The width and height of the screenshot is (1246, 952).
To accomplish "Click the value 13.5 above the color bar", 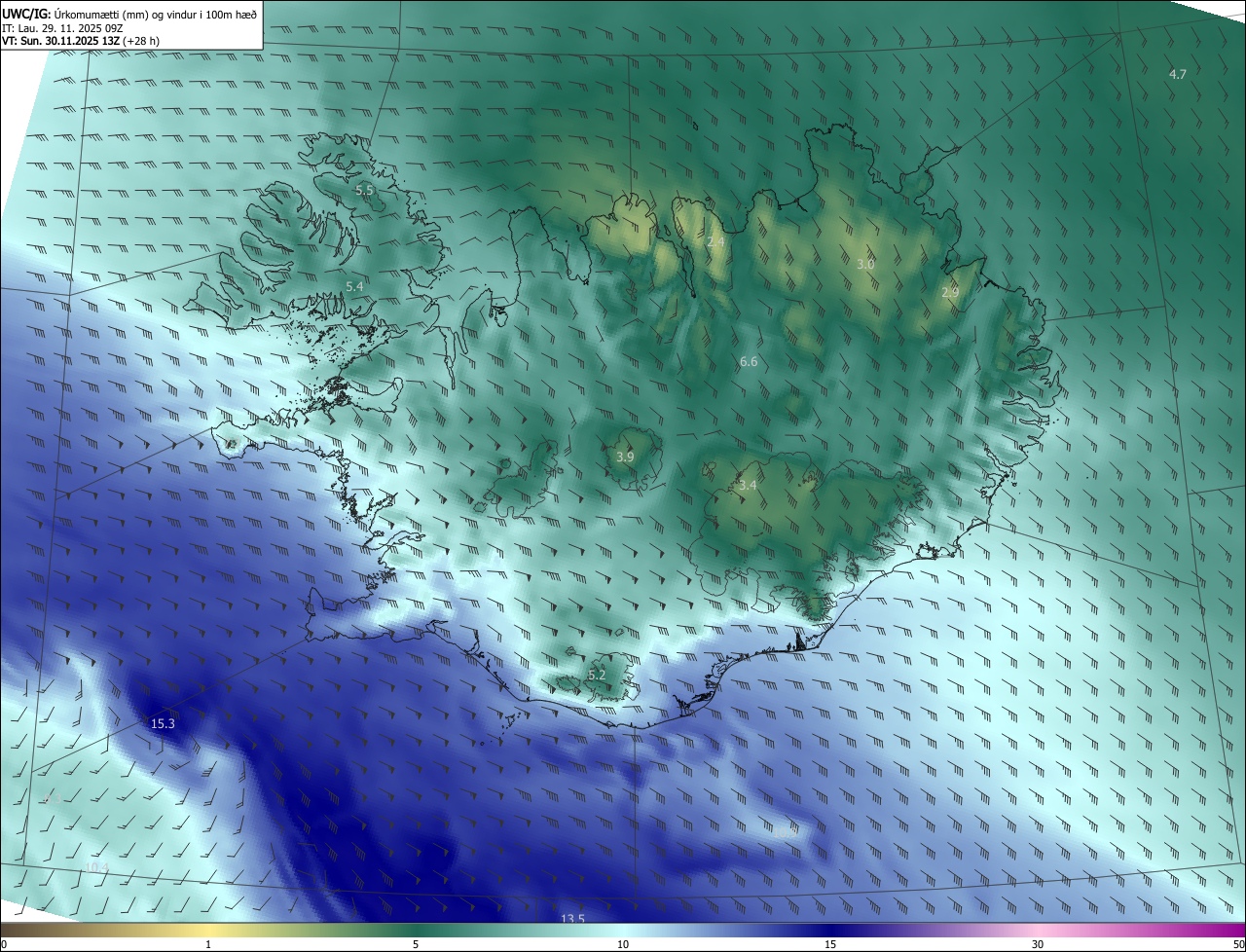I will 572,919.
